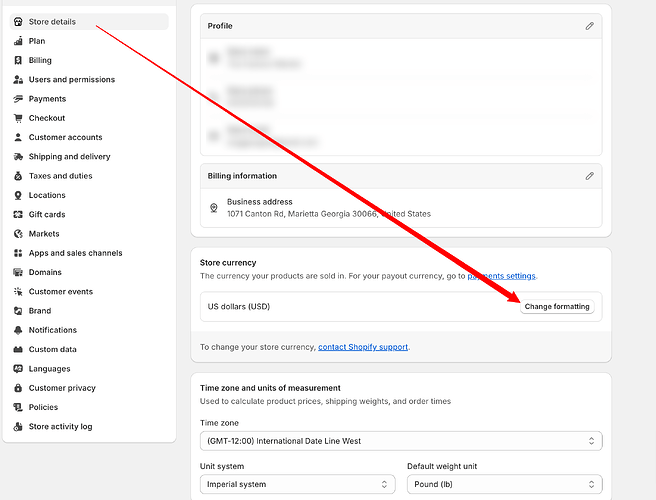Go to Taxes and duties settings
Screen dimensions: 656x500
pyautogui.click(x=60, y=176)
